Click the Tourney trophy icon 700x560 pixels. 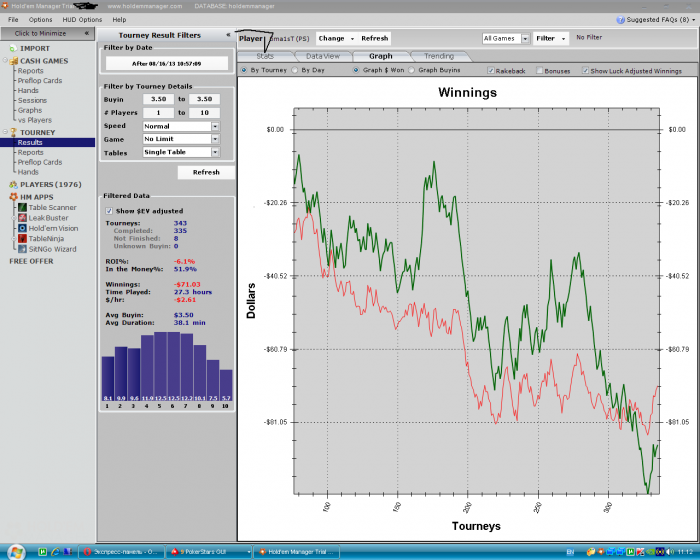[x=12, y=132]
